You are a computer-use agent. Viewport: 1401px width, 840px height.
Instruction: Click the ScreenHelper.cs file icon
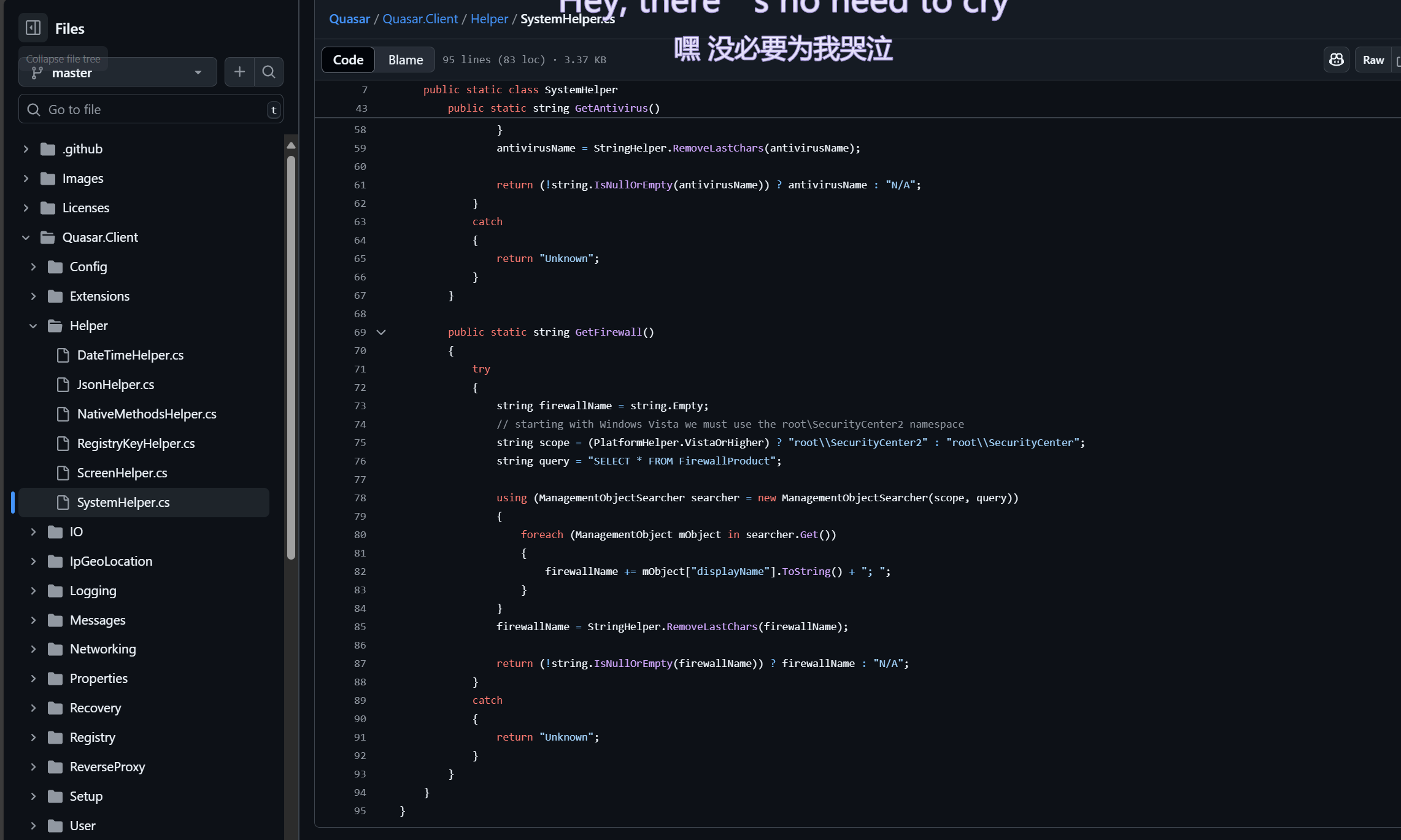(63, 473)
